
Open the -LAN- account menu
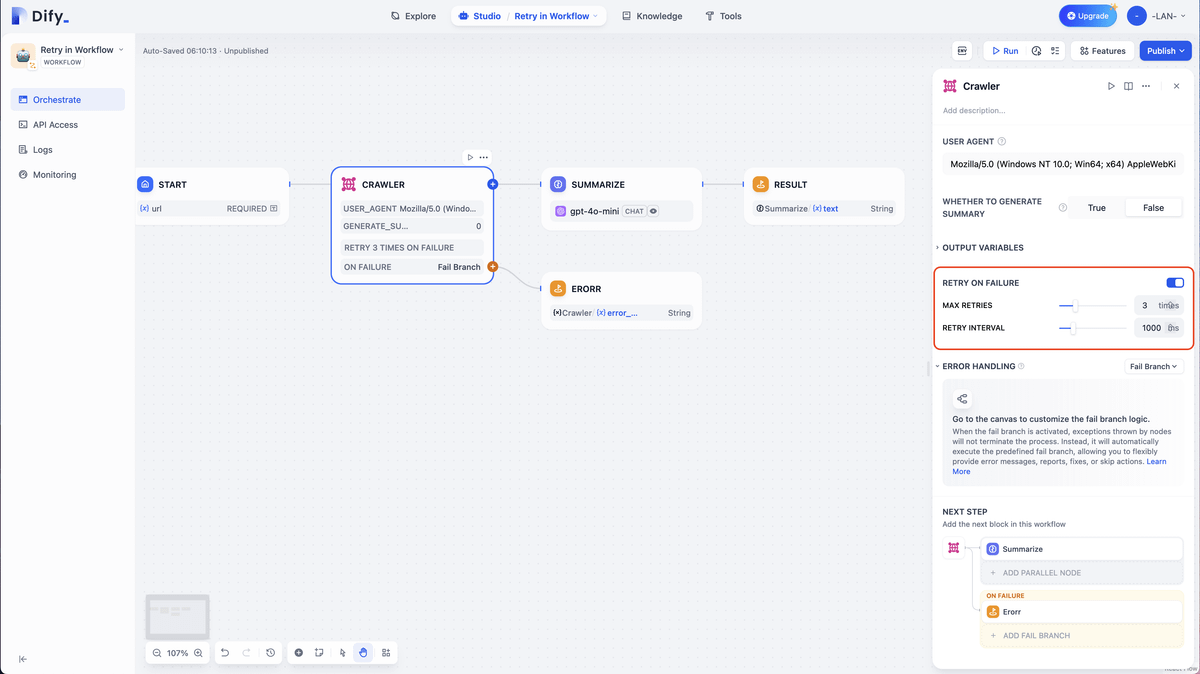pos(1158,16)
